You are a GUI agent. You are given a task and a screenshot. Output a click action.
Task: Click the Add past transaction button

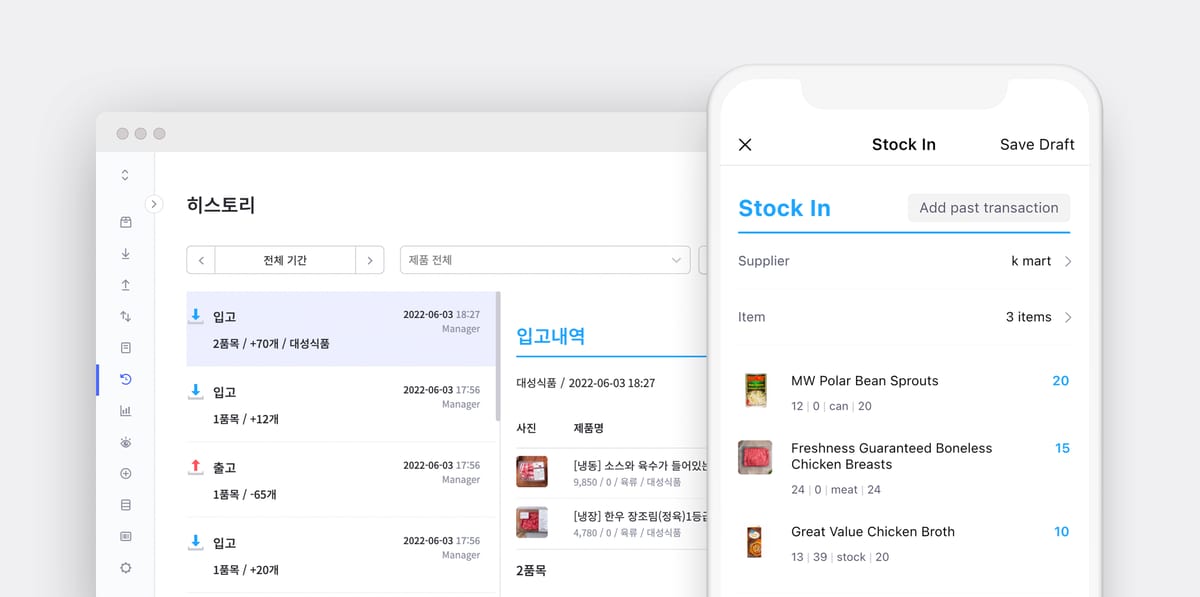pos(988,208)
